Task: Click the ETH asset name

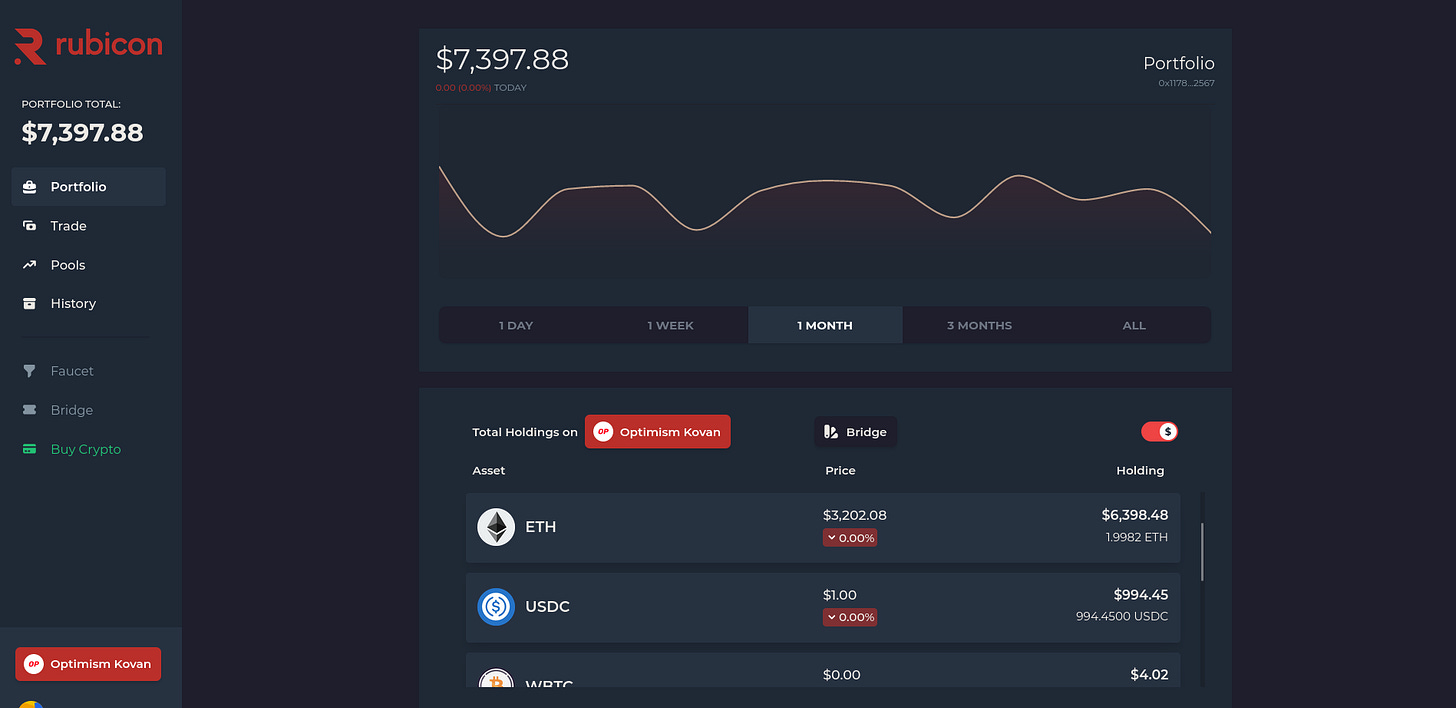Action: (x=541, y=527)
